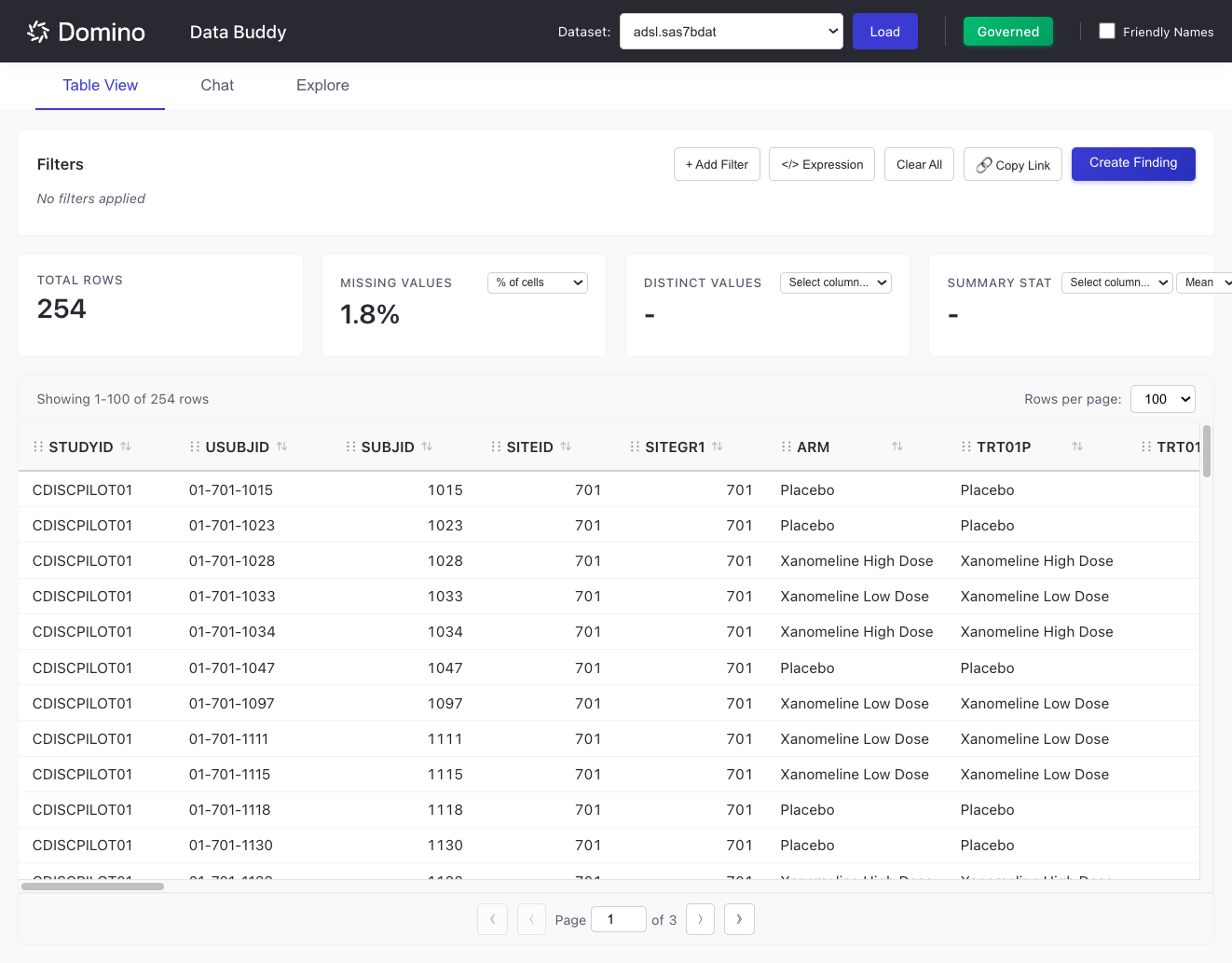Viewport: 1232px width, 963px height.
Task: Click the next page chevron icon
Action: [x=700, y=919]
